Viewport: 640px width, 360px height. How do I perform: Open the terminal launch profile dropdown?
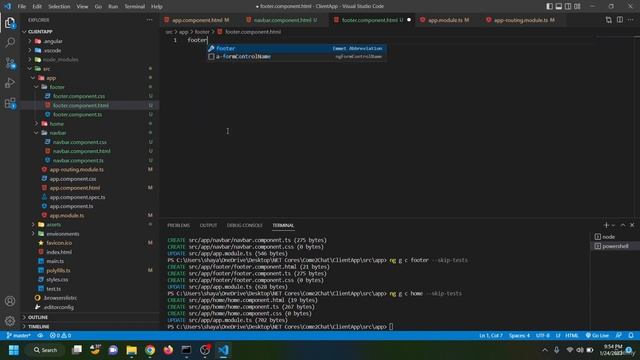(x=613, y=225)
